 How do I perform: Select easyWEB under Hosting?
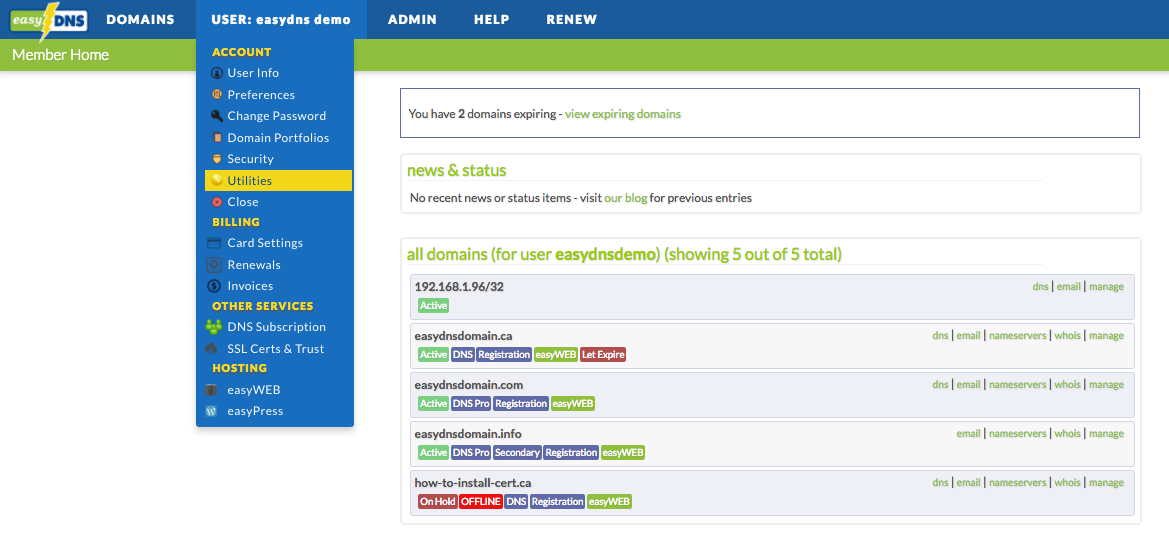pos(254,389)
